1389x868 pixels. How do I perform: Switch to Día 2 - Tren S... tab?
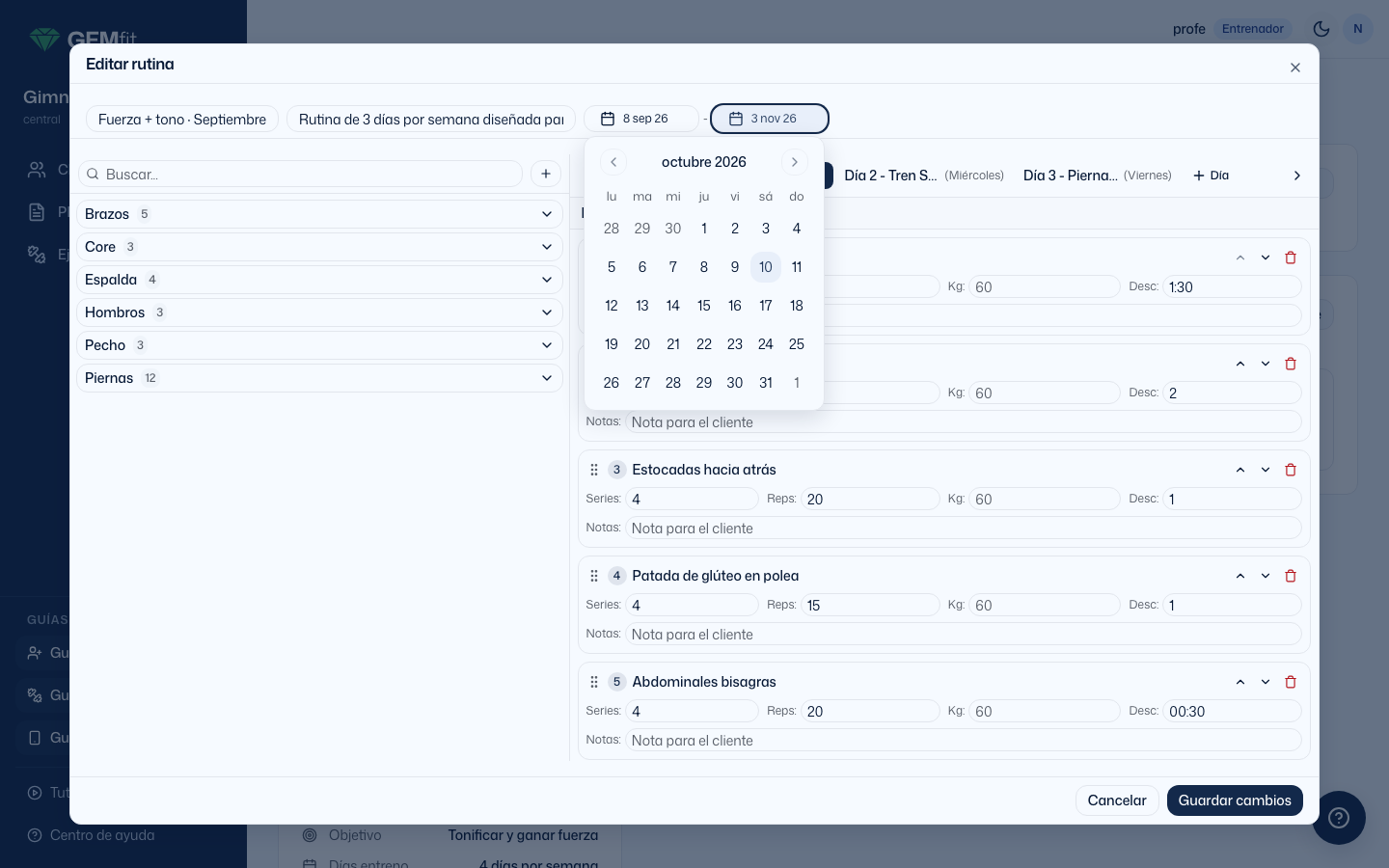[x=924, y=176]
